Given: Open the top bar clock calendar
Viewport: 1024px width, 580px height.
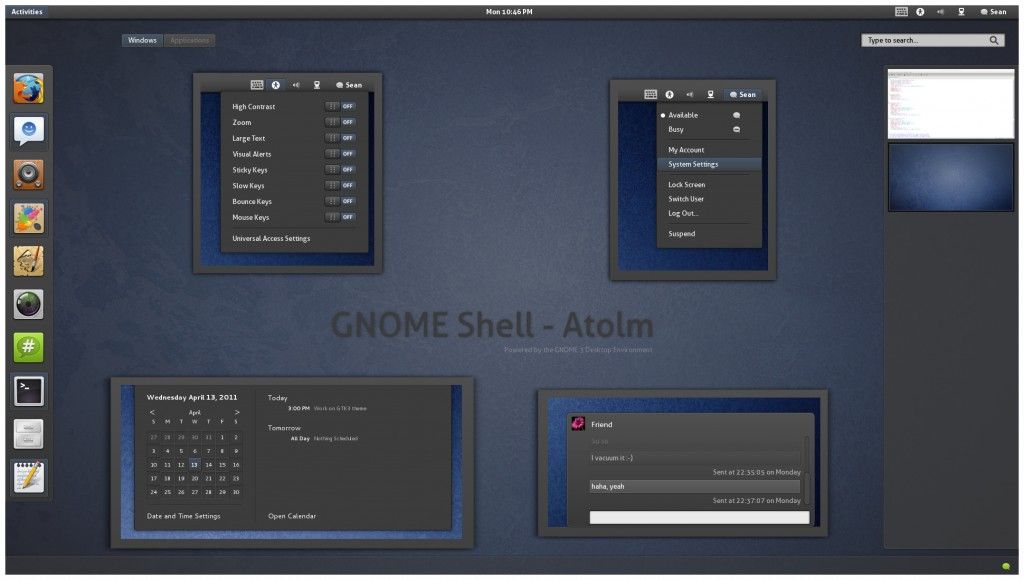Looking at the screenshot, I should 509,12.
